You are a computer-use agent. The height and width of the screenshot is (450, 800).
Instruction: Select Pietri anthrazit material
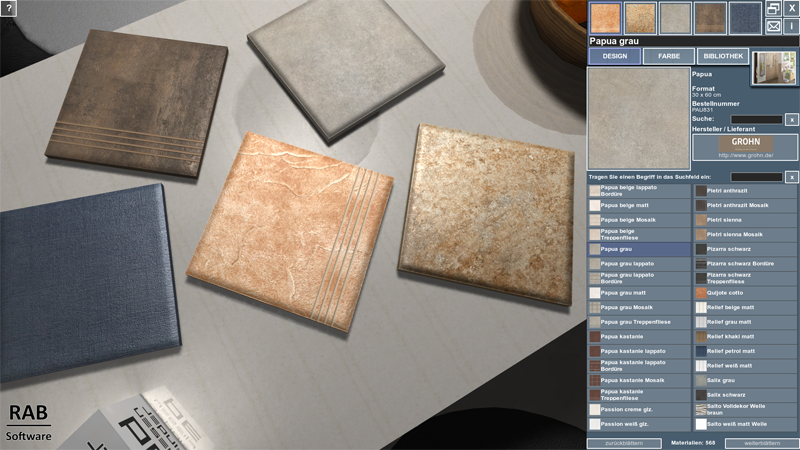click(745, 191)
